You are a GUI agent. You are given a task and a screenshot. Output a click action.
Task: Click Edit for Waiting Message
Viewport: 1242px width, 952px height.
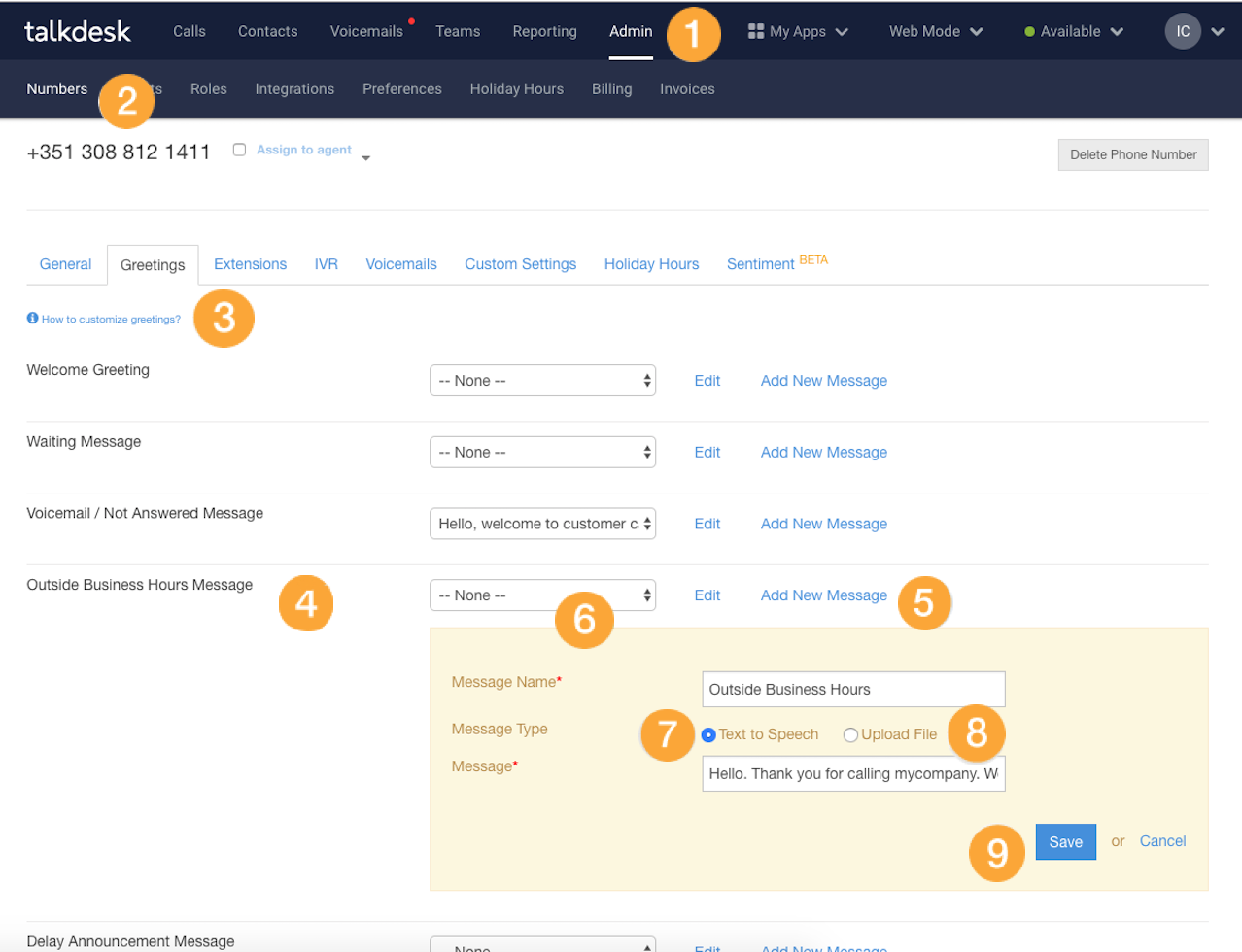(707, 453)
